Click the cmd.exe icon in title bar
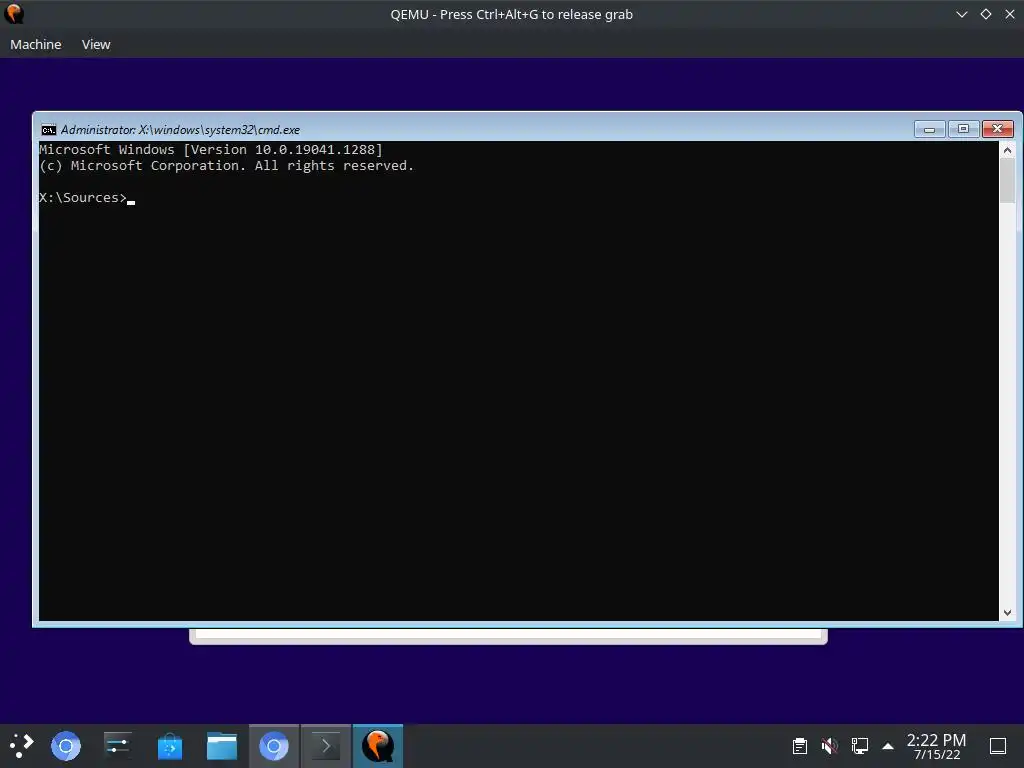 coord(48,129)
